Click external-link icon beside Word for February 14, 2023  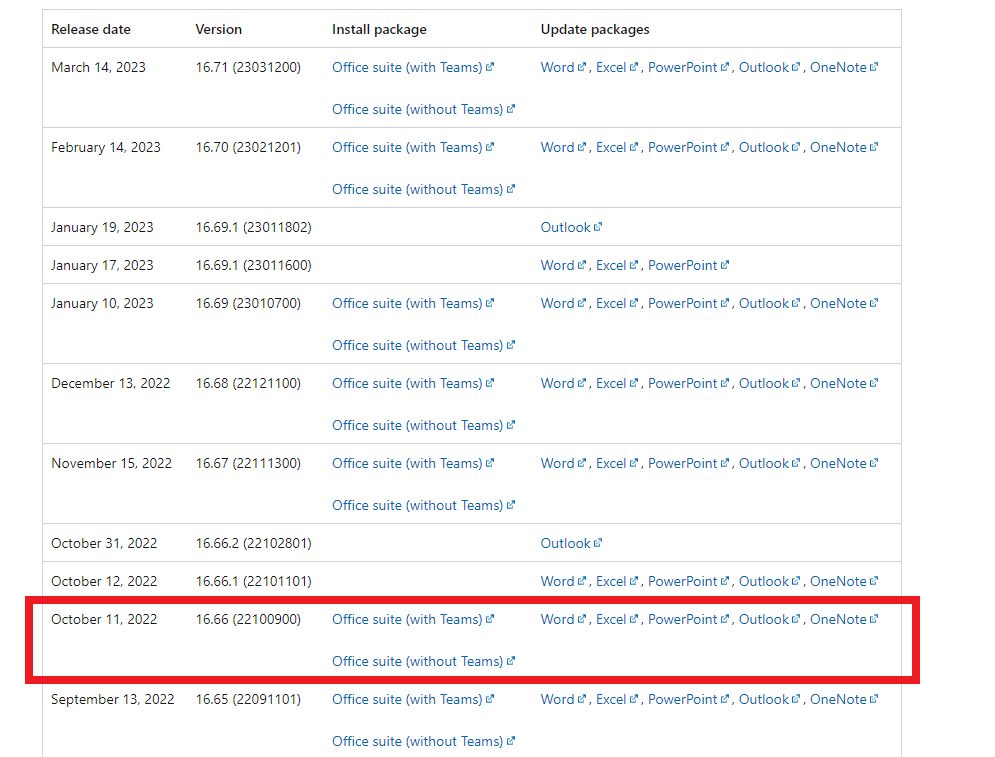coord(581,147)
